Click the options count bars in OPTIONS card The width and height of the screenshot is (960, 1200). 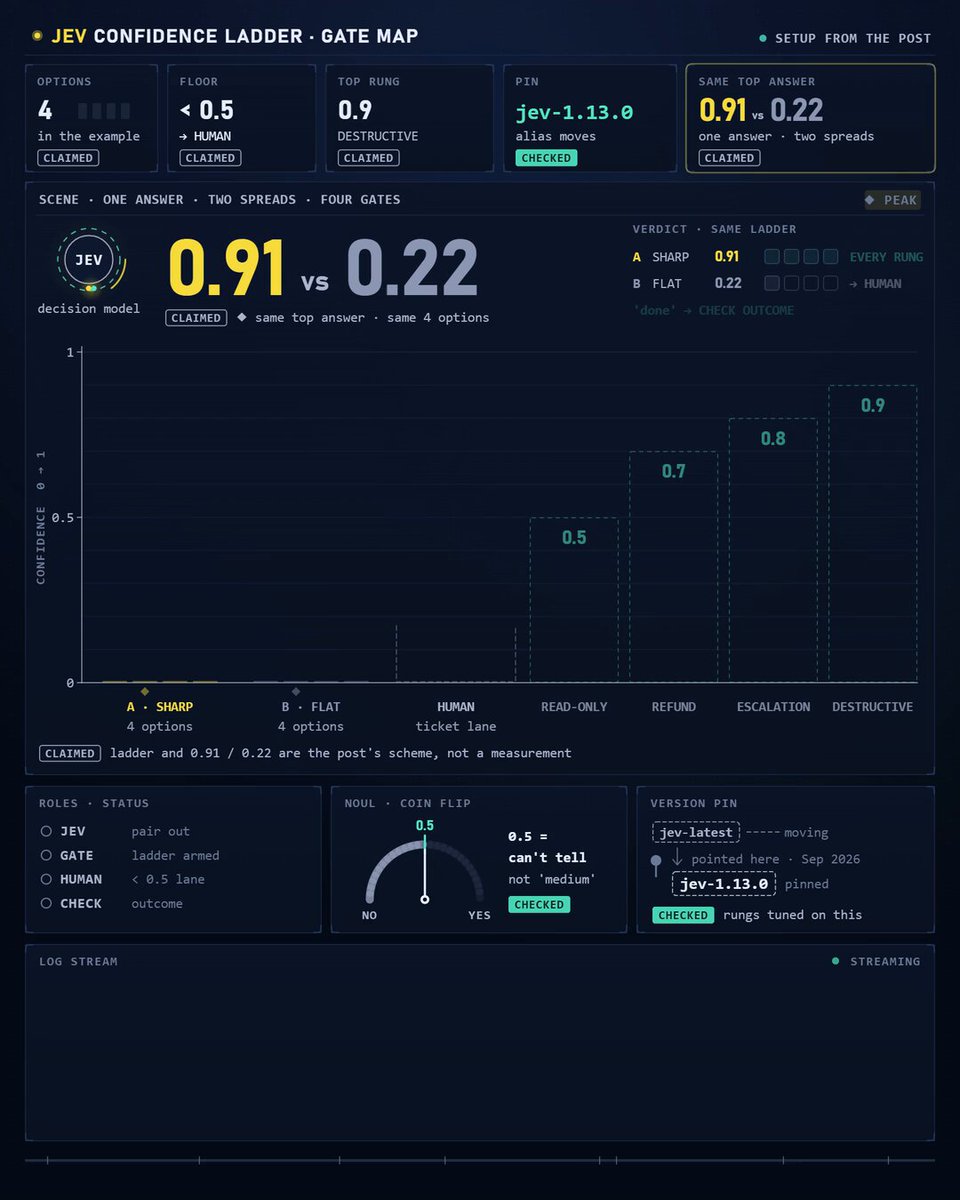pos(103,110)
